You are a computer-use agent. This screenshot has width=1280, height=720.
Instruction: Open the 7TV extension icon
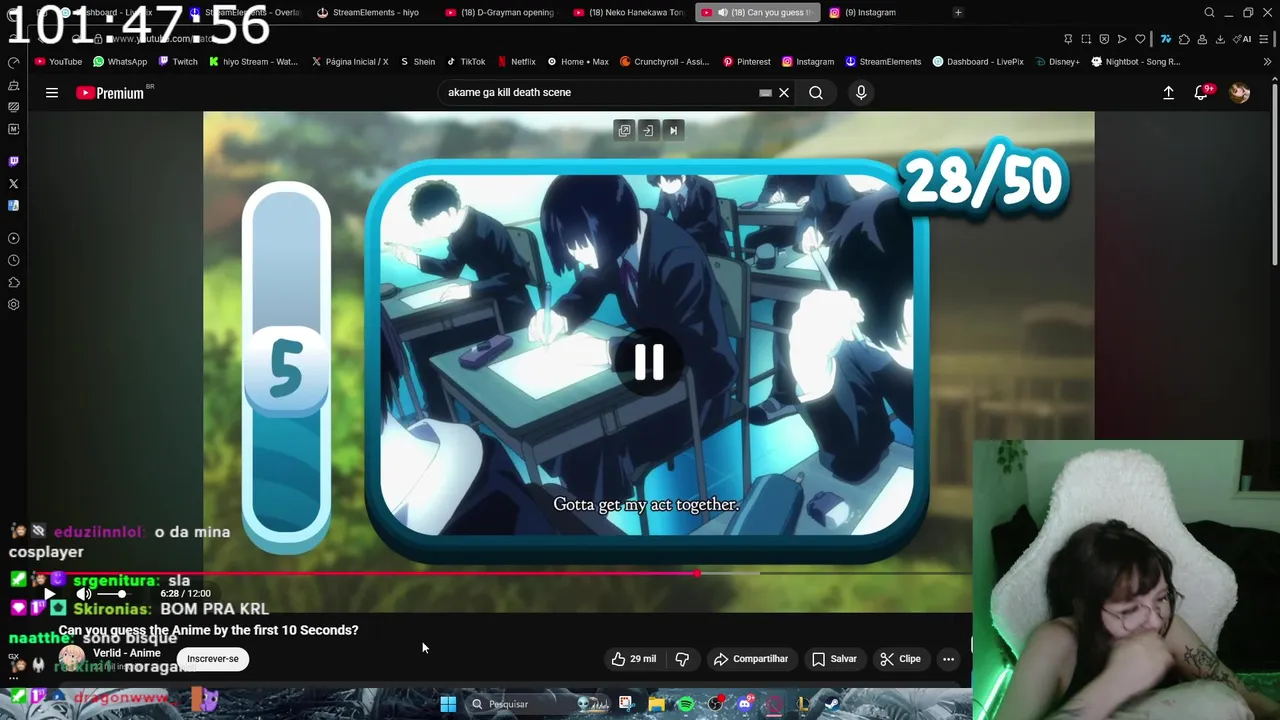pyautogui.click(x=1166, y=39)
